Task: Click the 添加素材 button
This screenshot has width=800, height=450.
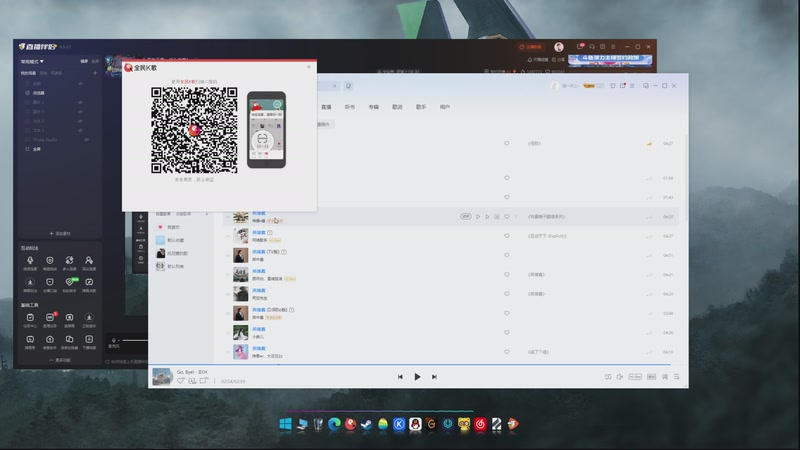Action: coord(60,233)
